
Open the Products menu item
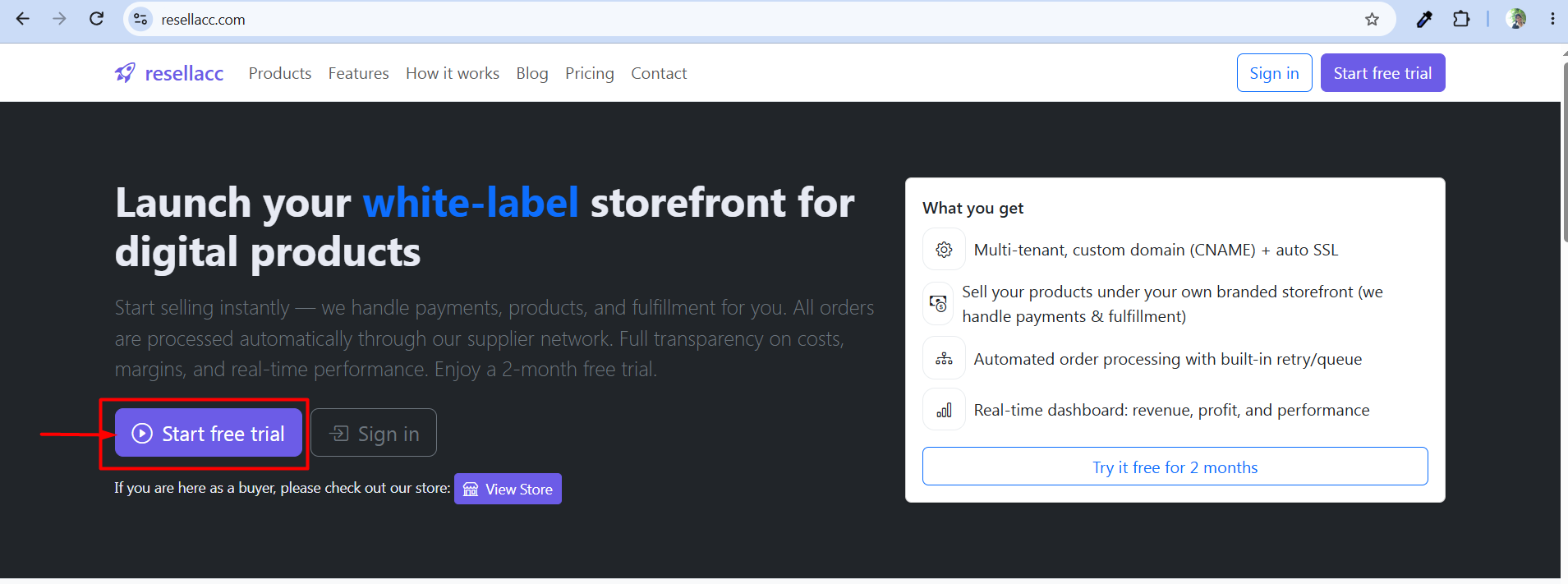280,73
